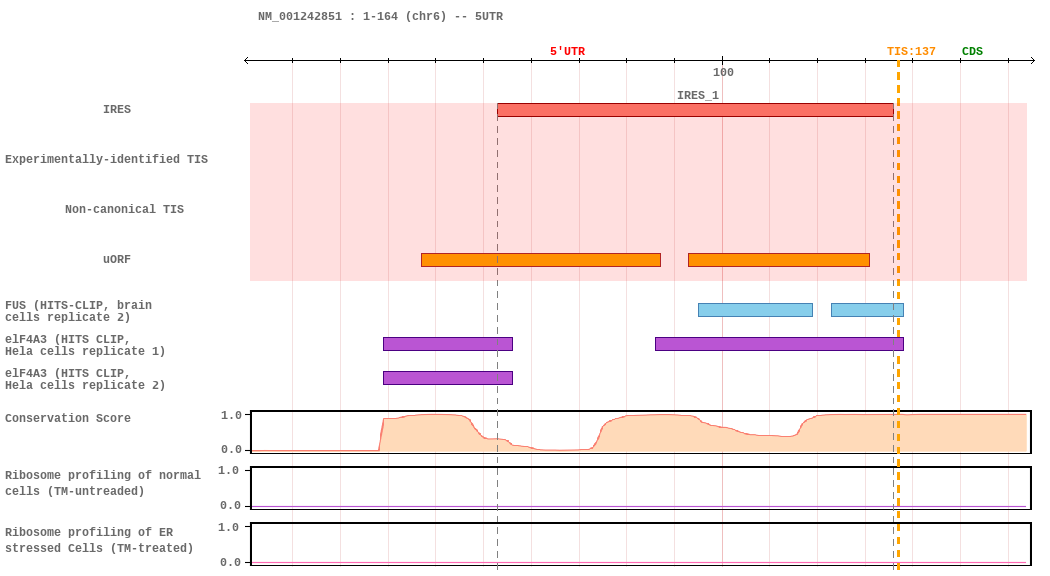Click the TM-untreated ribosome profiling plot
Image resolution: width=1050 pixels, height=576 pixels.
641,488
